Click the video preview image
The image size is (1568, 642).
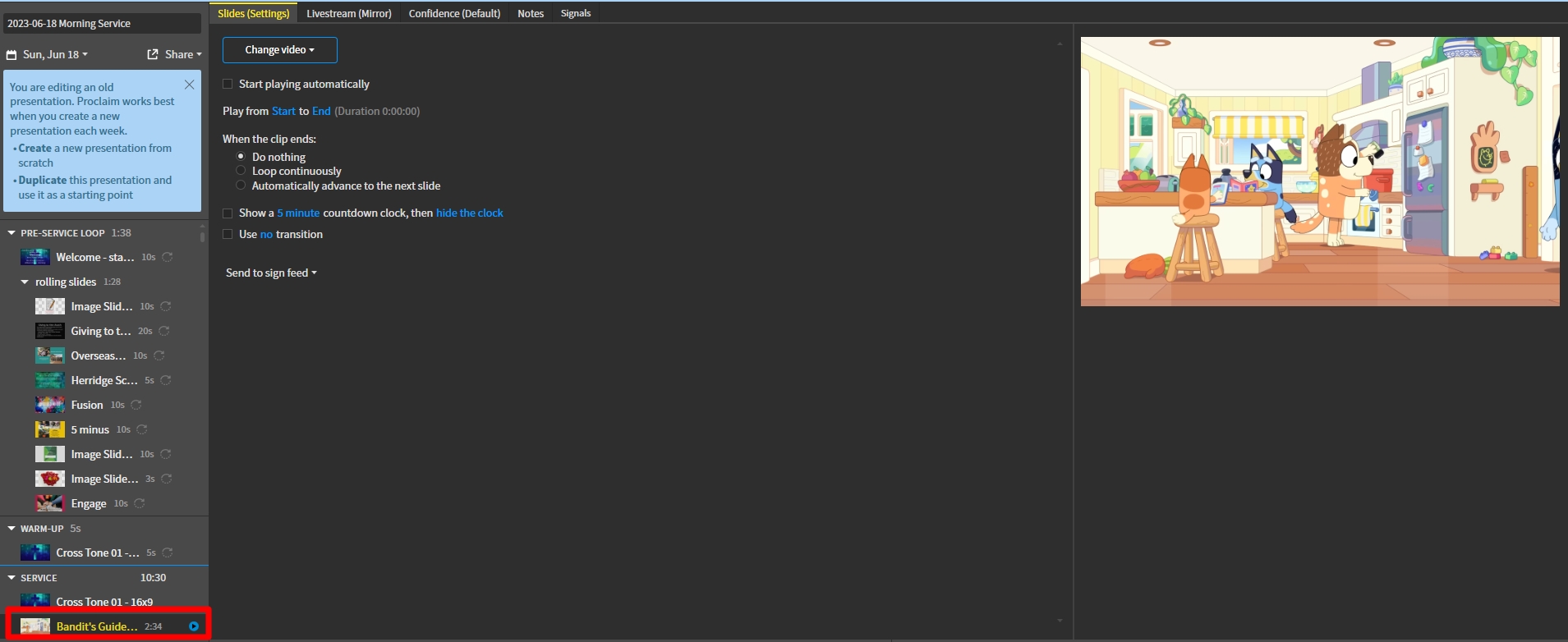coord(1320,172)
